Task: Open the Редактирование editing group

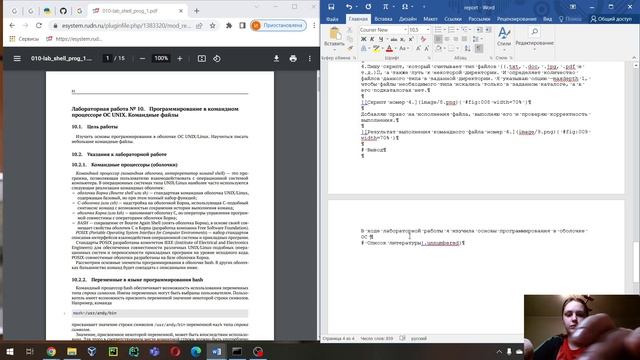Action: [x=534, y=37]
